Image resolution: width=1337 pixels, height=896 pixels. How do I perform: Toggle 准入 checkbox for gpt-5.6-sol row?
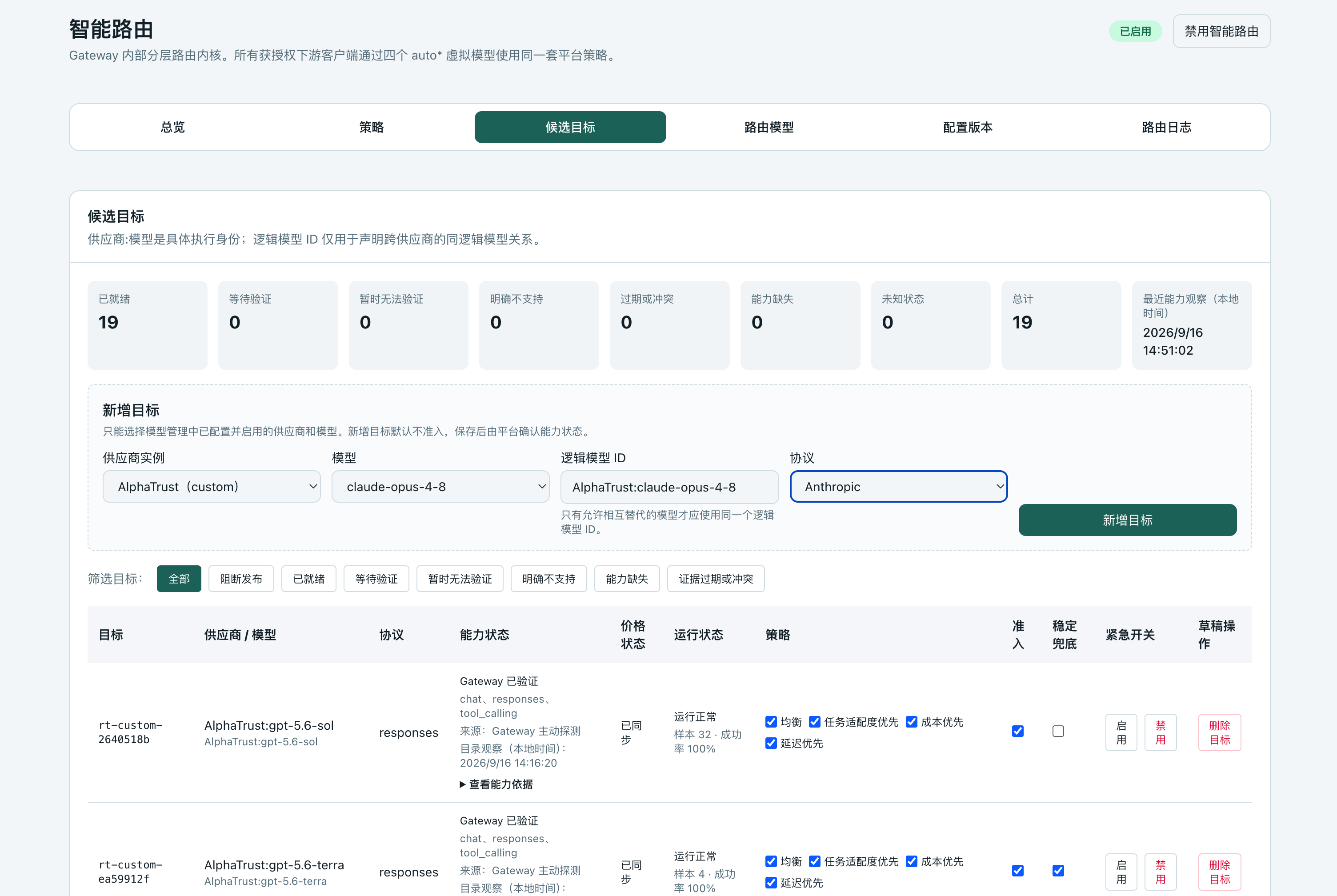pos(1017,732)
